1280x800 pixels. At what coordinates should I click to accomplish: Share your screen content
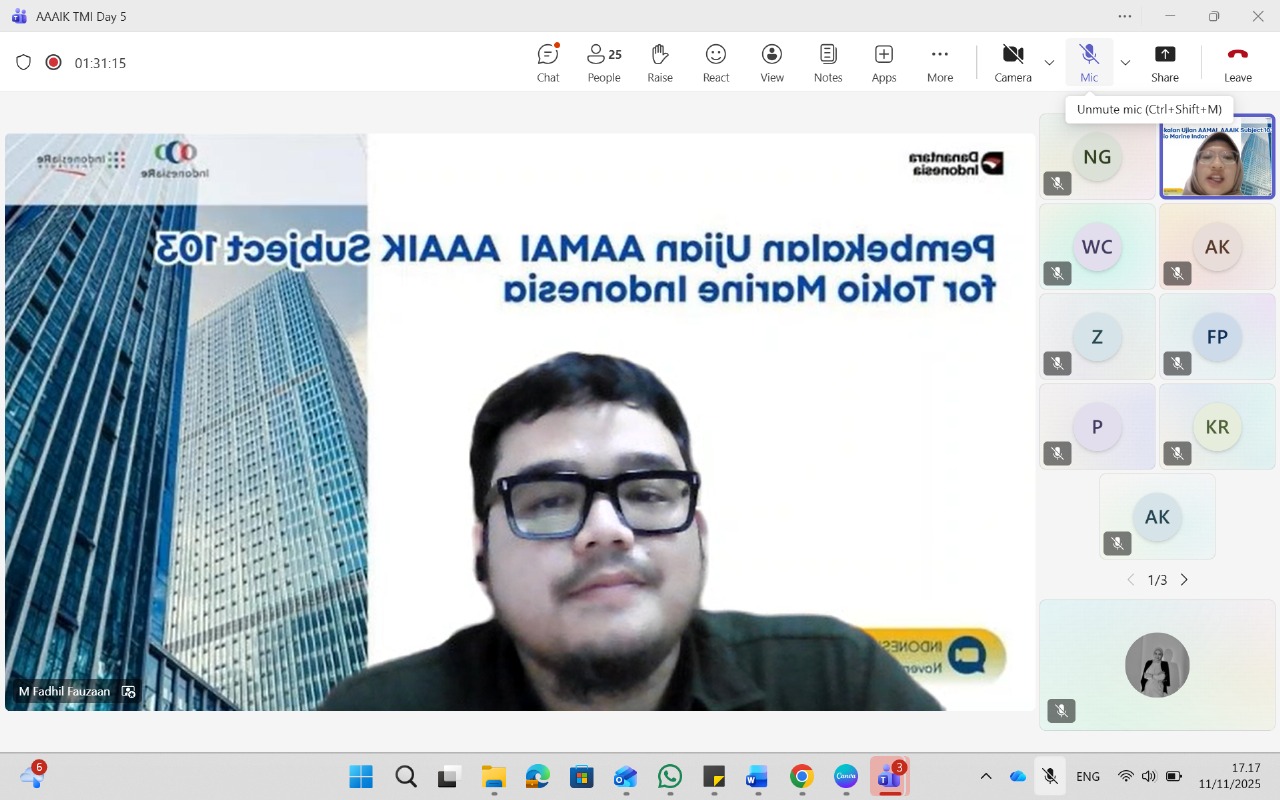(1165, 62)
